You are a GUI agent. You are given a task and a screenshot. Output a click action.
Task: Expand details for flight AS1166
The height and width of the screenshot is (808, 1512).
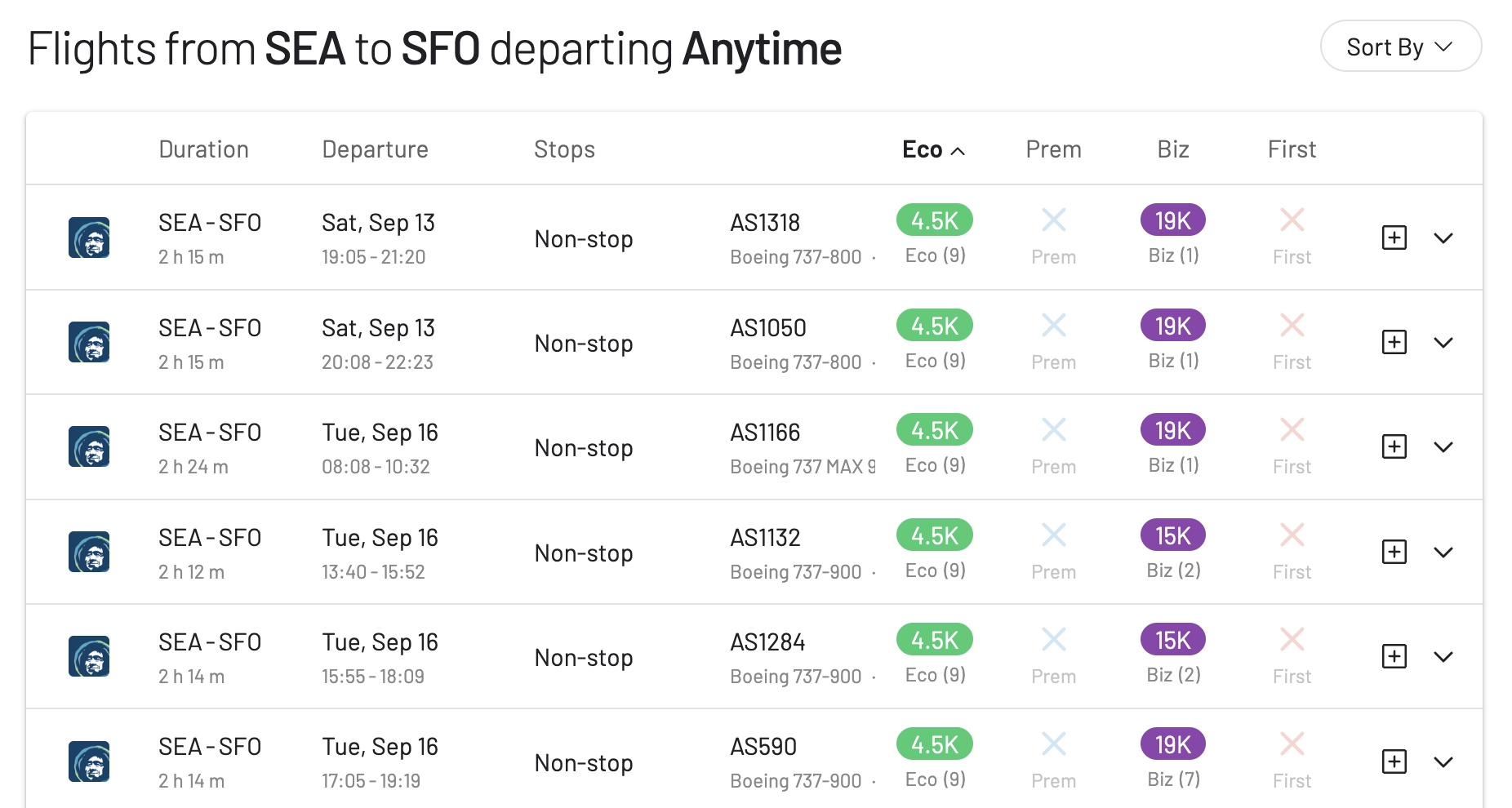coord(1443,446)
